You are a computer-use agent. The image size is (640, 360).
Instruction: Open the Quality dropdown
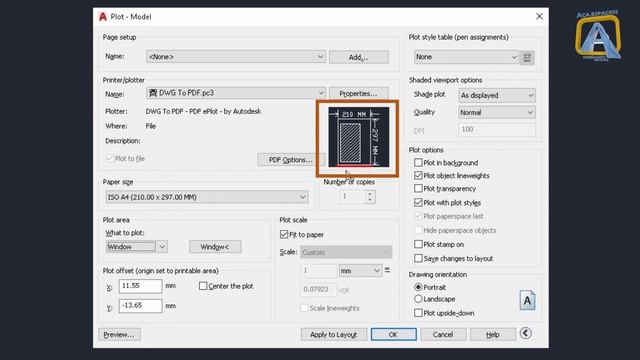497,112
